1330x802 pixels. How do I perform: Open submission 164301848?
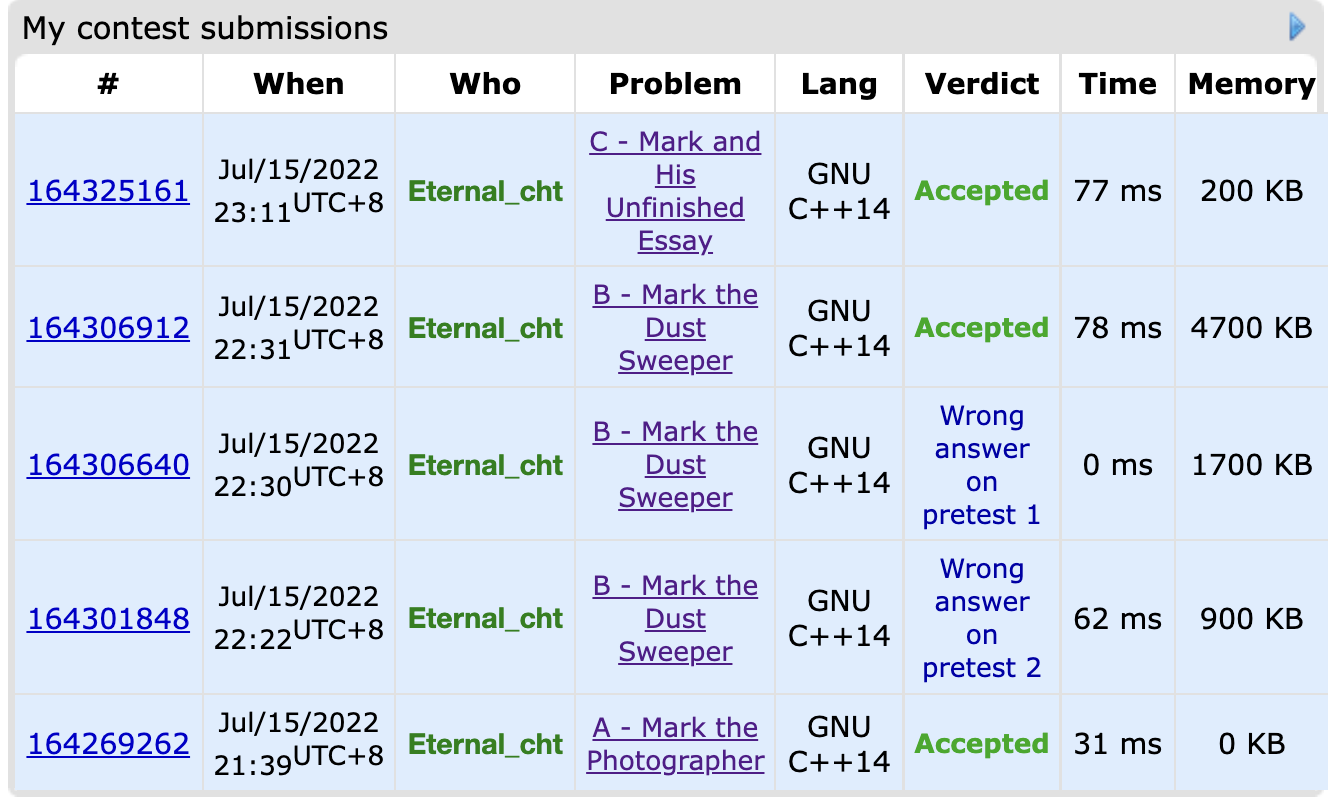point(108,619)
